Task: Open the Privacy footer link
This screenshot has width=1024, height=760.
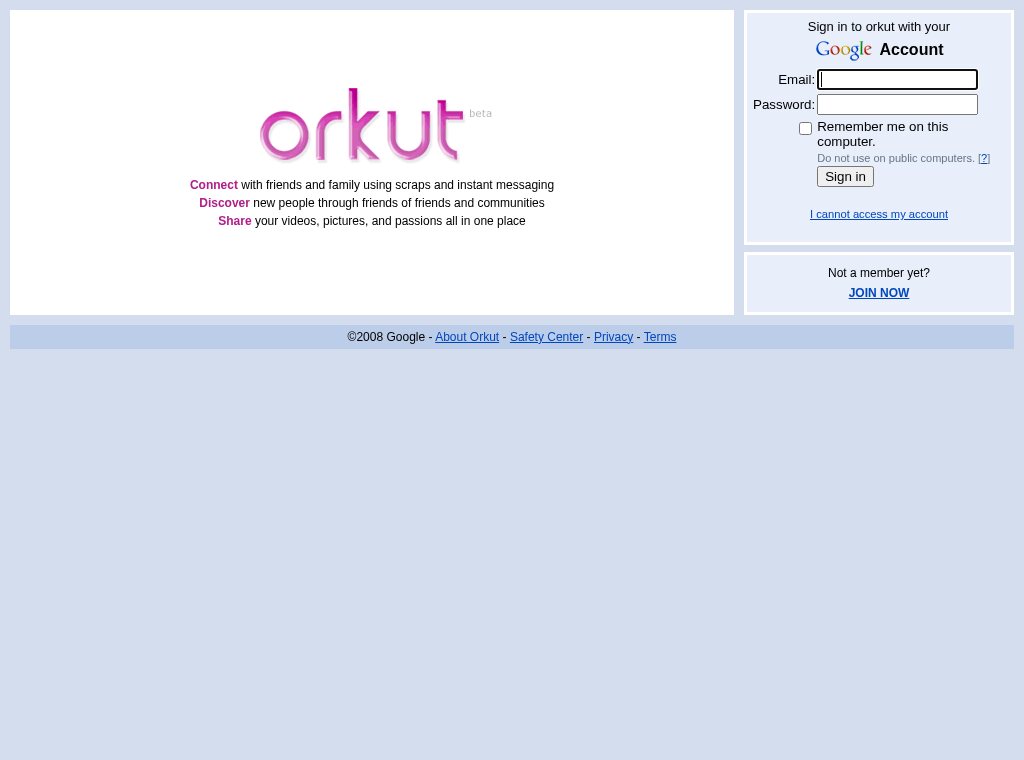Action: click(x=613, y=337)
